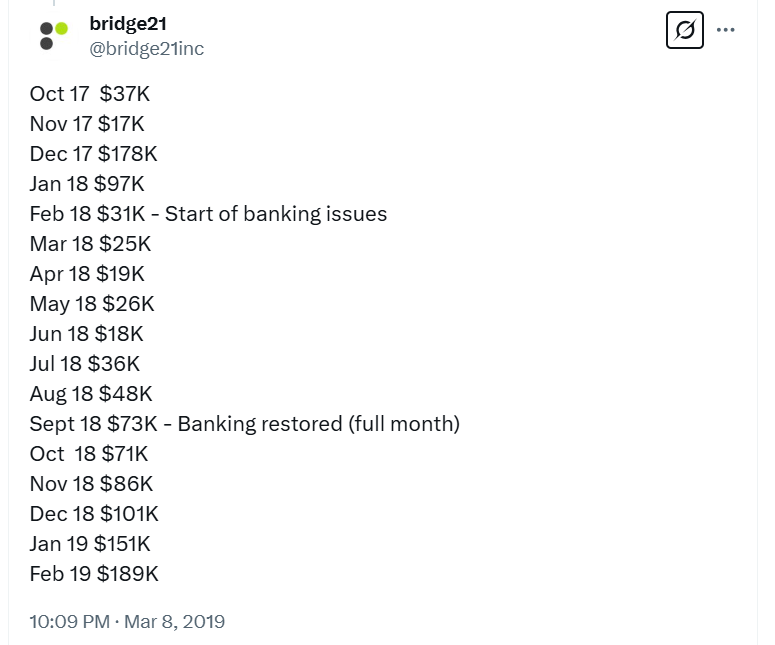Click the 'Oct 17 $37K' line
The height and width of the screenshot is (645, 775).
point(89,94)
